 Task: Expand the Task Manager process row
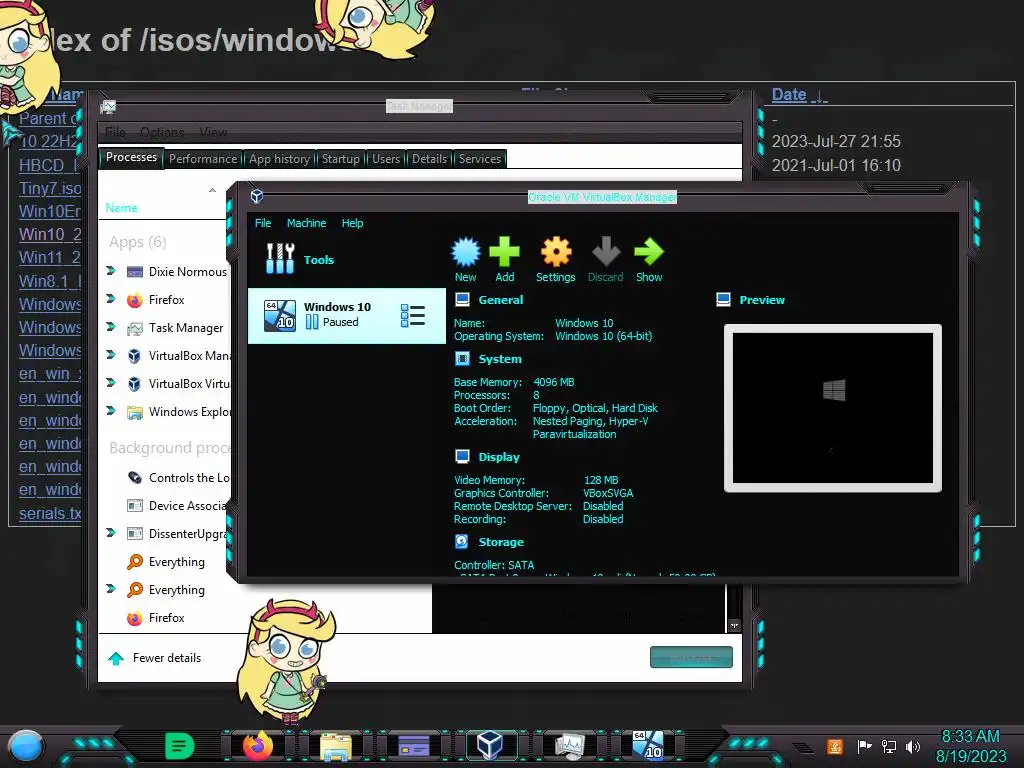coord(110,327)
